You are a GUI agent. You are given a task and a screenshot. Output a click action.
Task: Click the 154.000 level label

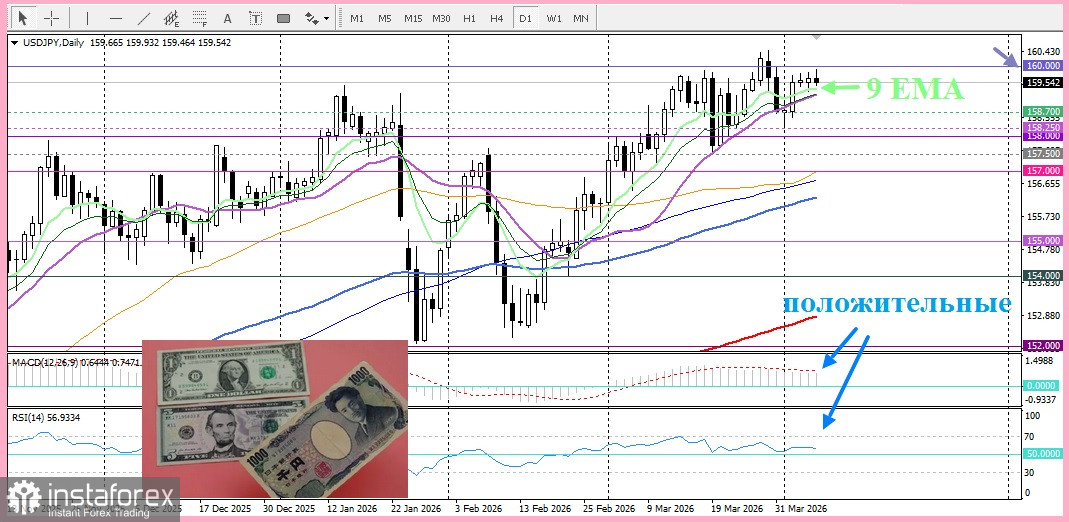tap(1043, 275)
